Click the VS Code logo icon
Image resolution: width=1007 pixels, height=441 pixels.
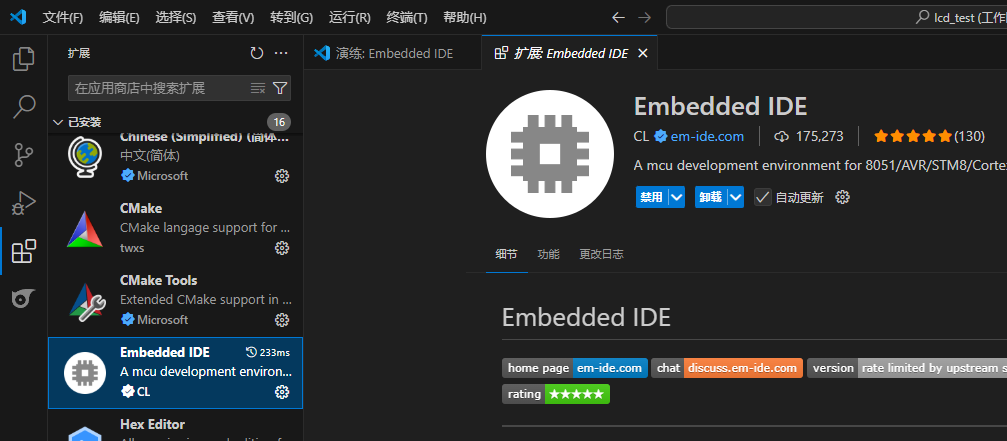(x=17, y=17)
